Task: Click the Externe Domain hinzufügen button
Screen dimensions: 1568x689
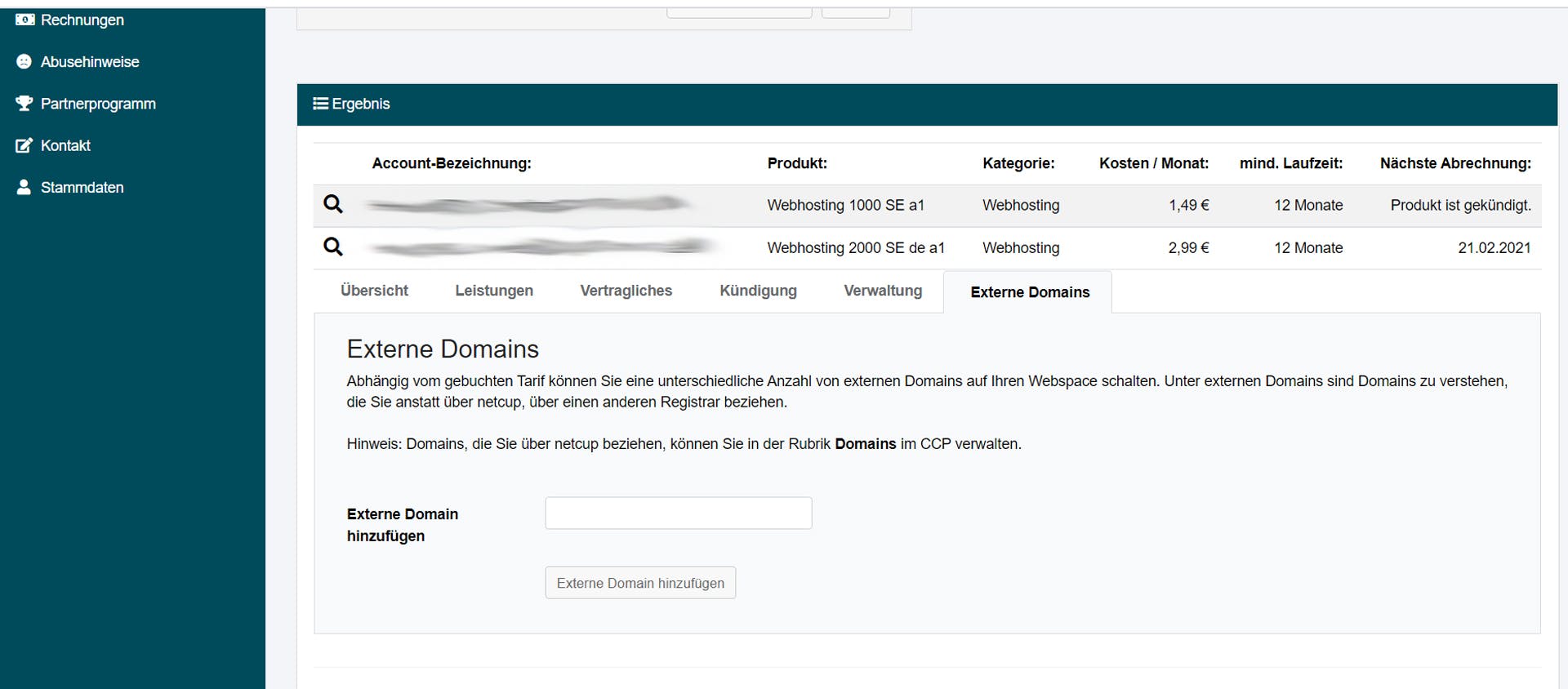Action: click(640, 583)
